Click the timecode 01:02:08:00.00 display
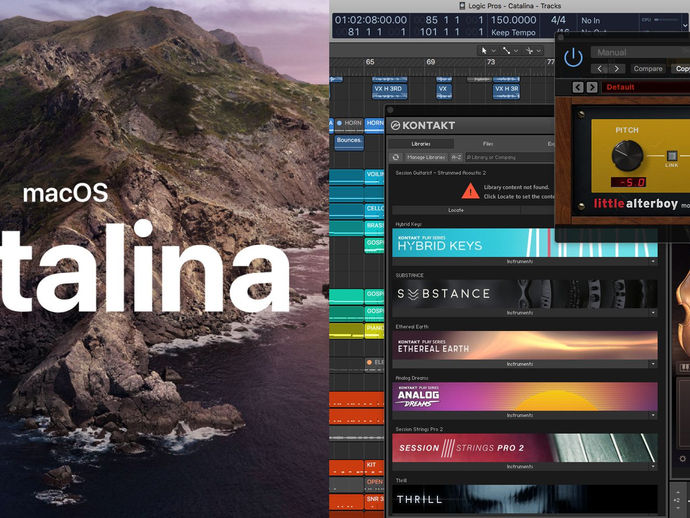Image resolution: width=690 pixels, height=518 pixels. [x=371, y=20]
